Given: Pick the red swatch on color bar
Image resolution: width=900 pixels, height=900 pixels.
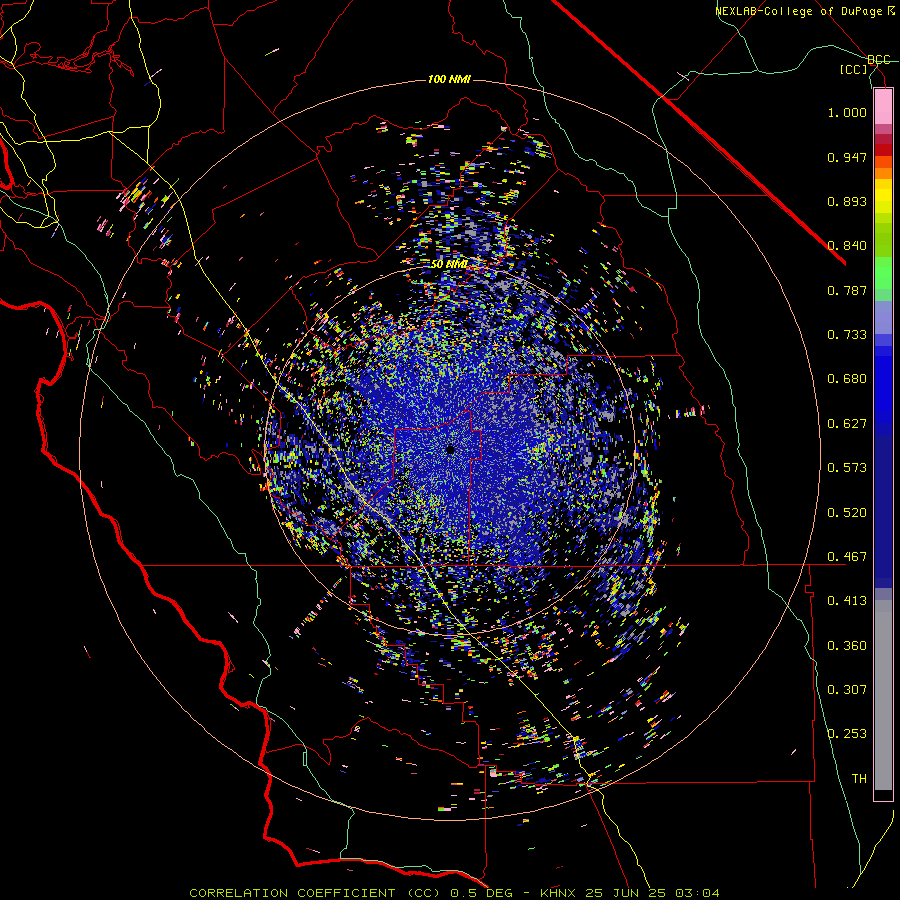Looking at the screenshot, I should 883,150.
